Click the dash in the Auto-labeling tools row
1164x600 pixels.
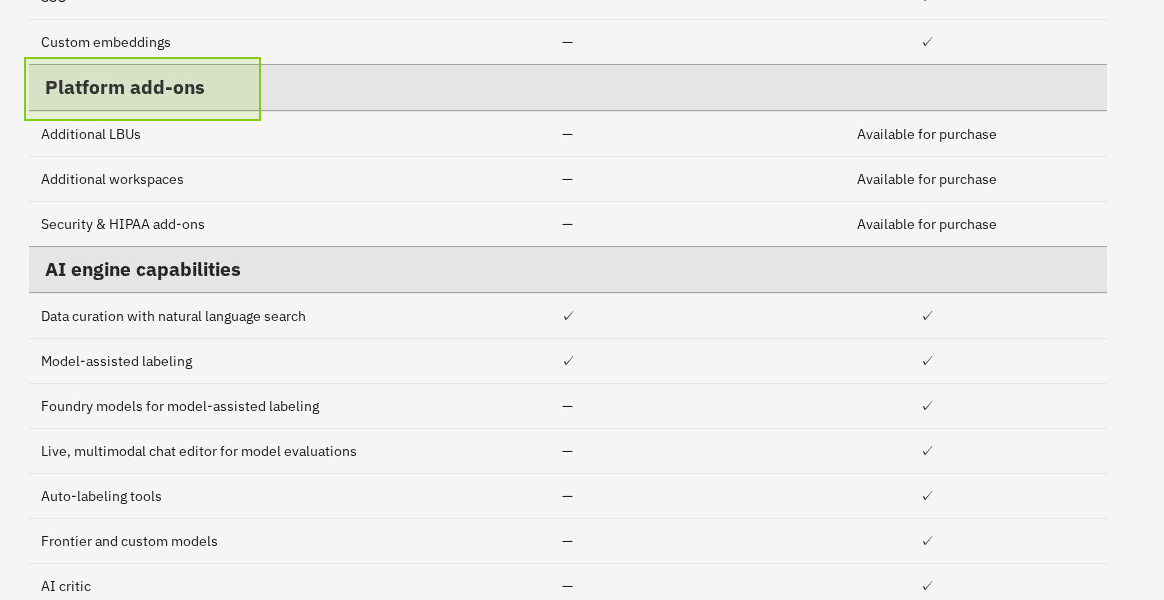point(567,496)
